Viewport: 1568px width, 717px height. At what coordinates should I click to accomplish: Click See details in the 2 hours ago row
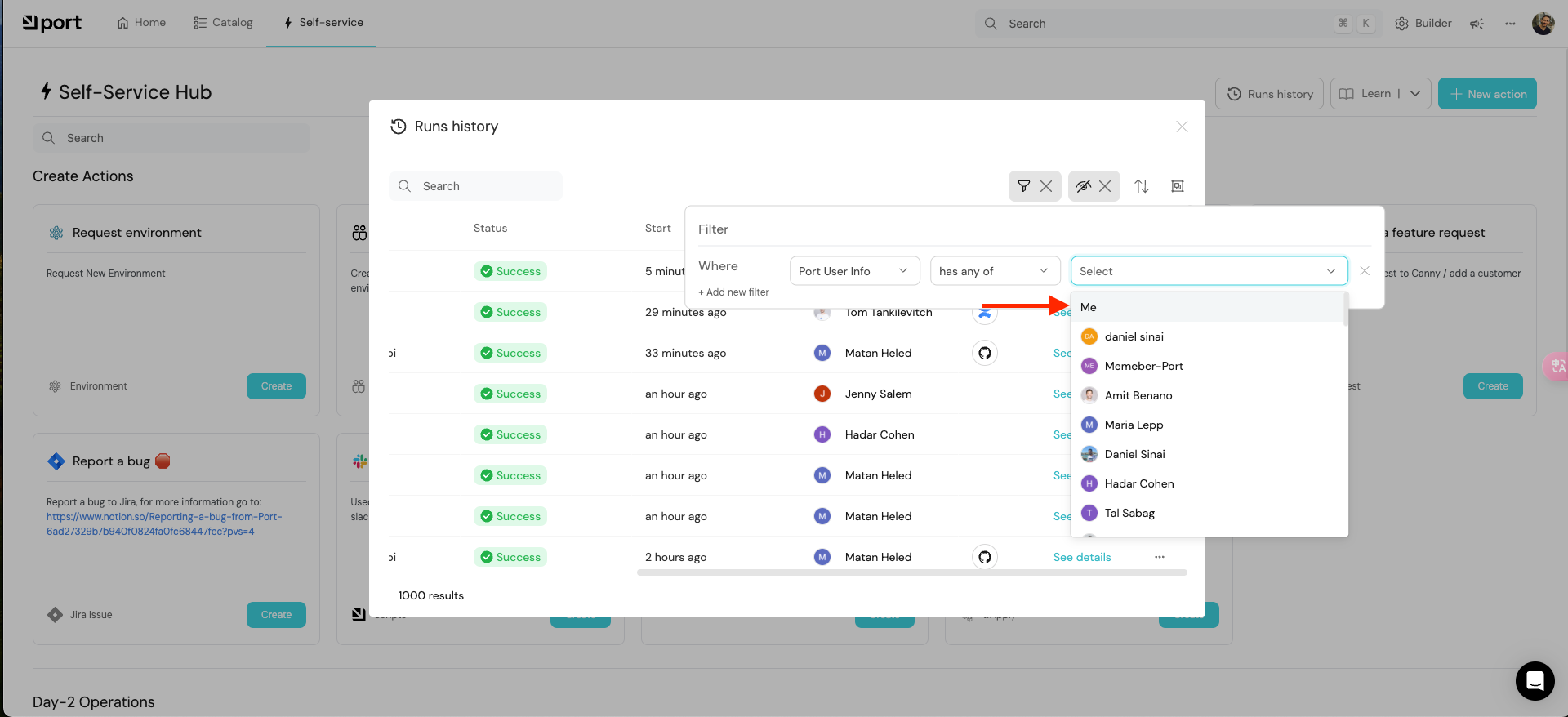[x=1082, y=557]
